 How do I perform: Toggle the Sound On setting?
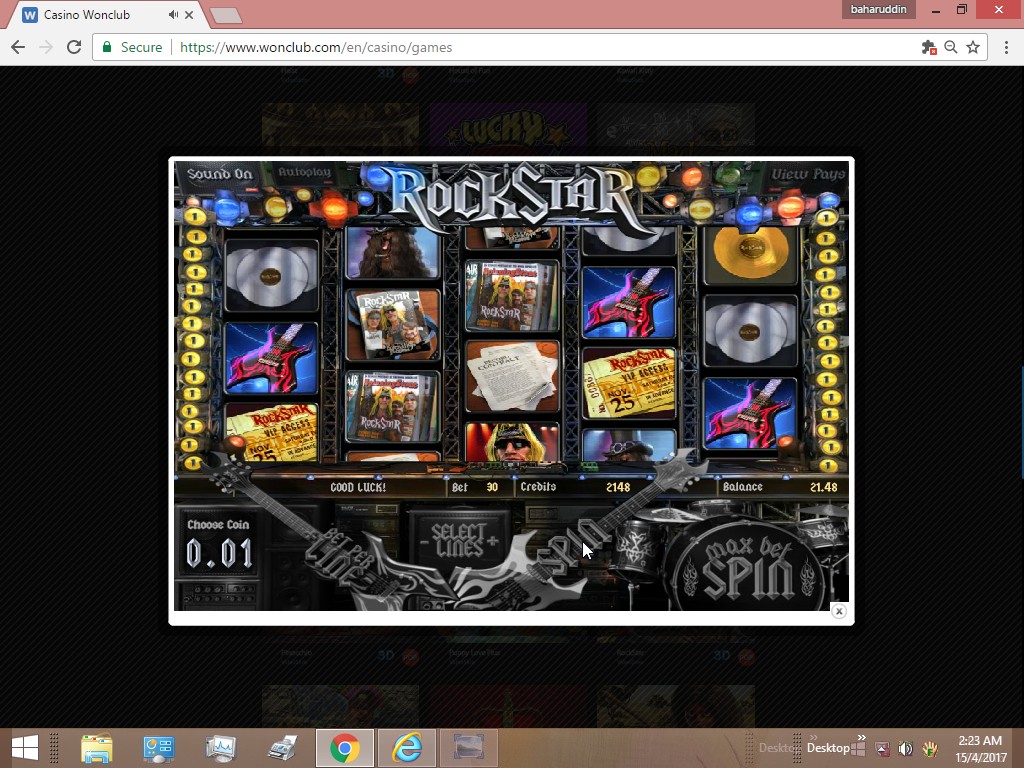[219, 174]
